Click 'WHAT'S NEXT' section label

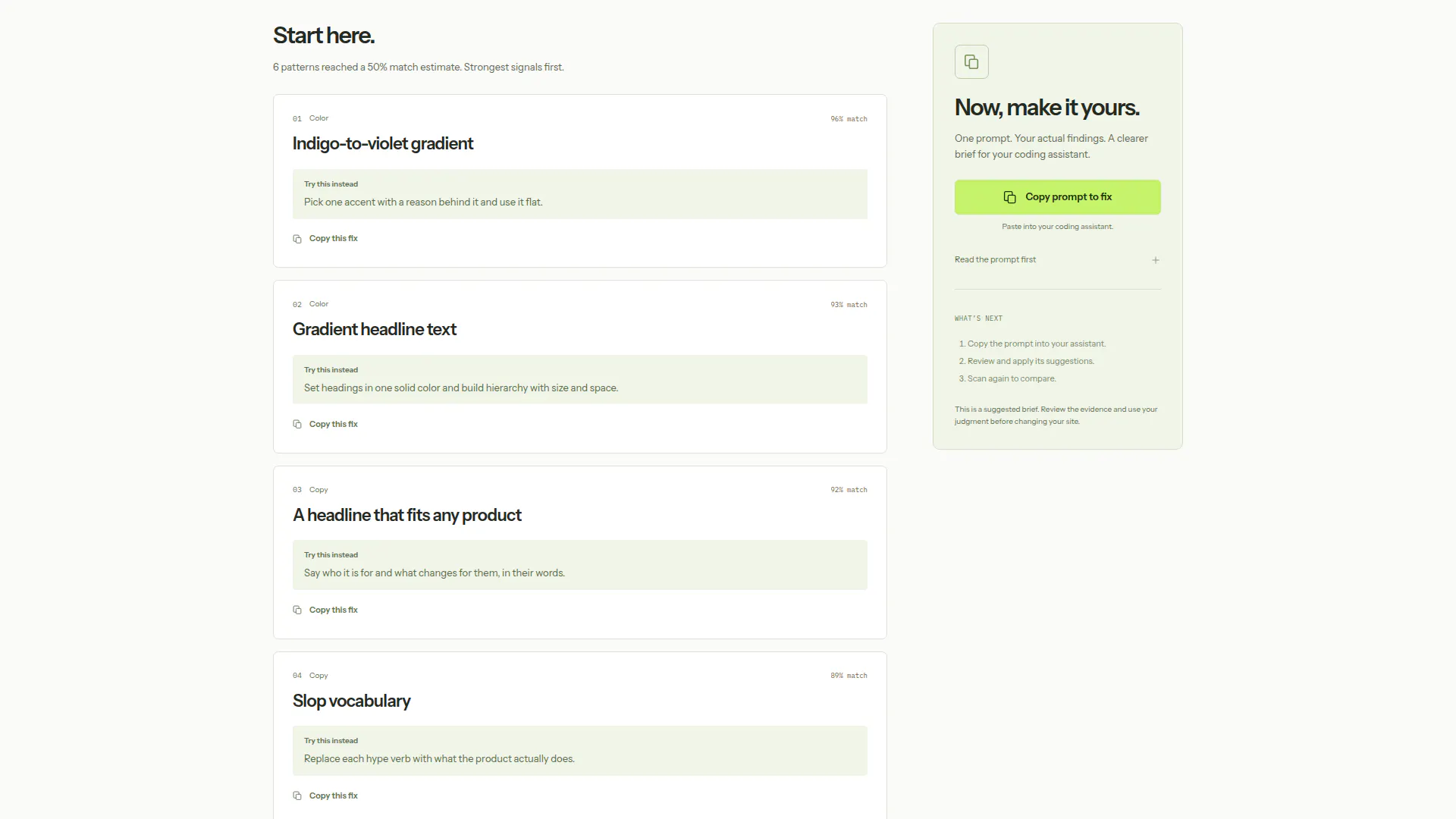(x=978, y=318)
